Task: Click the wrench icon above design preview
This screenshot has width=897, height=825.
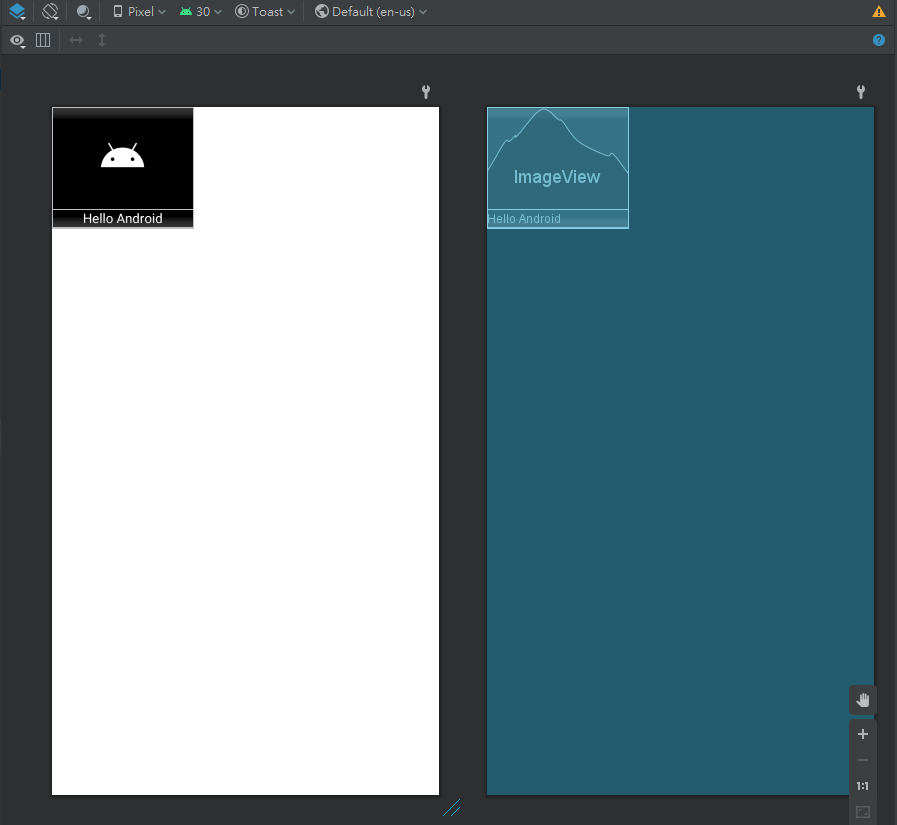Action: coord(426,92)
